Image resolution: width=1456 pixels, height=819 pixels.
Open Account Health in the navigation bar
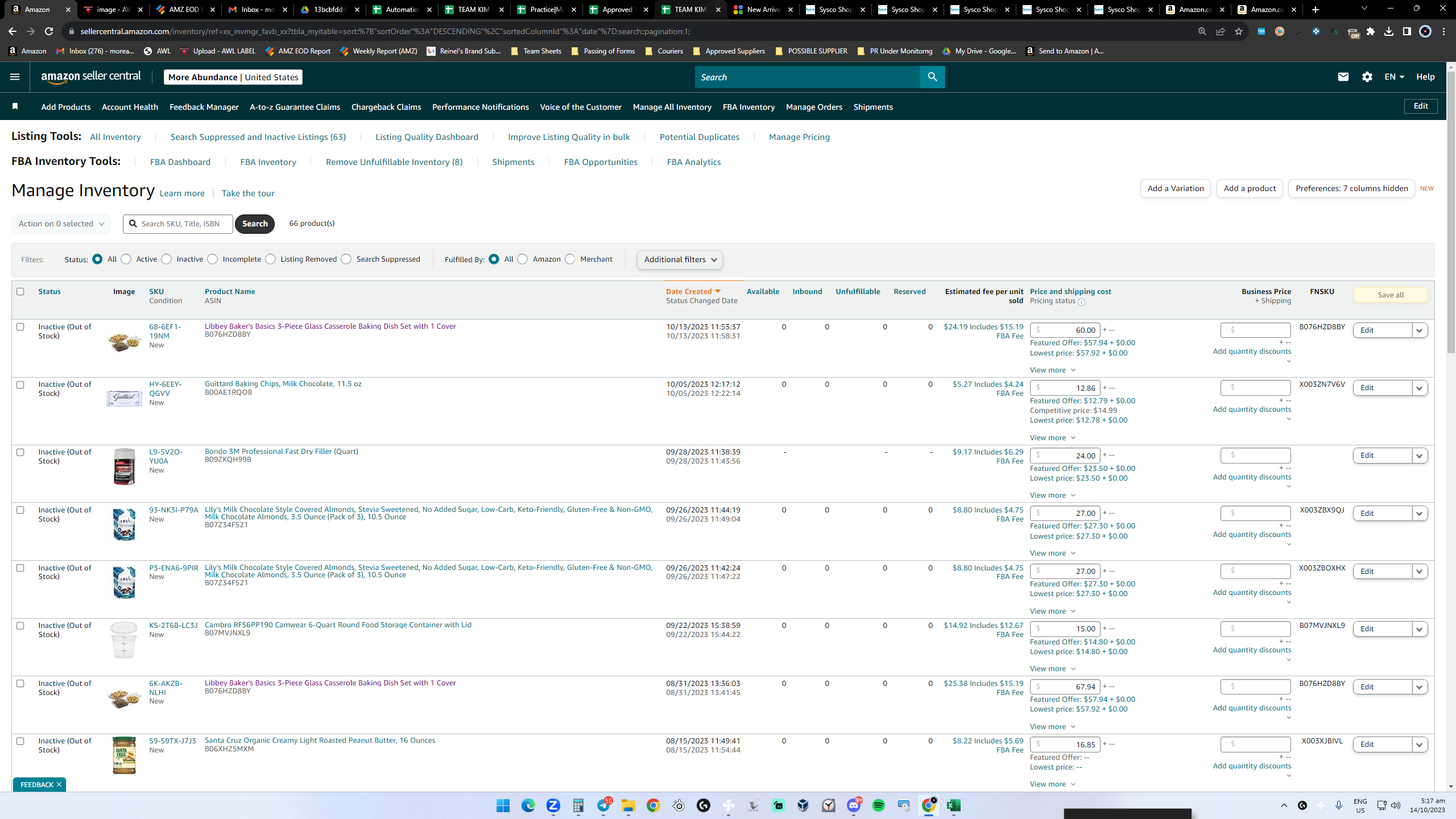130,107
